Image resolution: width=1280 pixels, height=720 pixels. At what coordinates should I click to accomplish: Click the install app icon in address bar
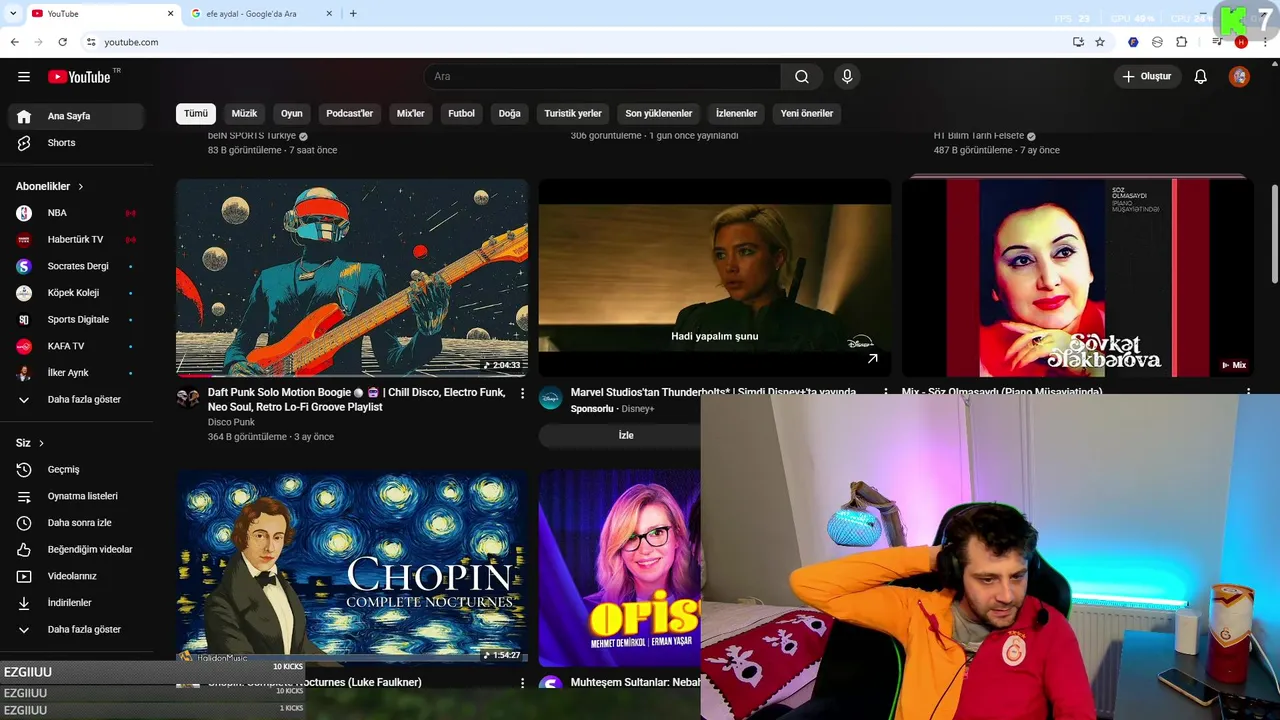tap(1078, 42)
